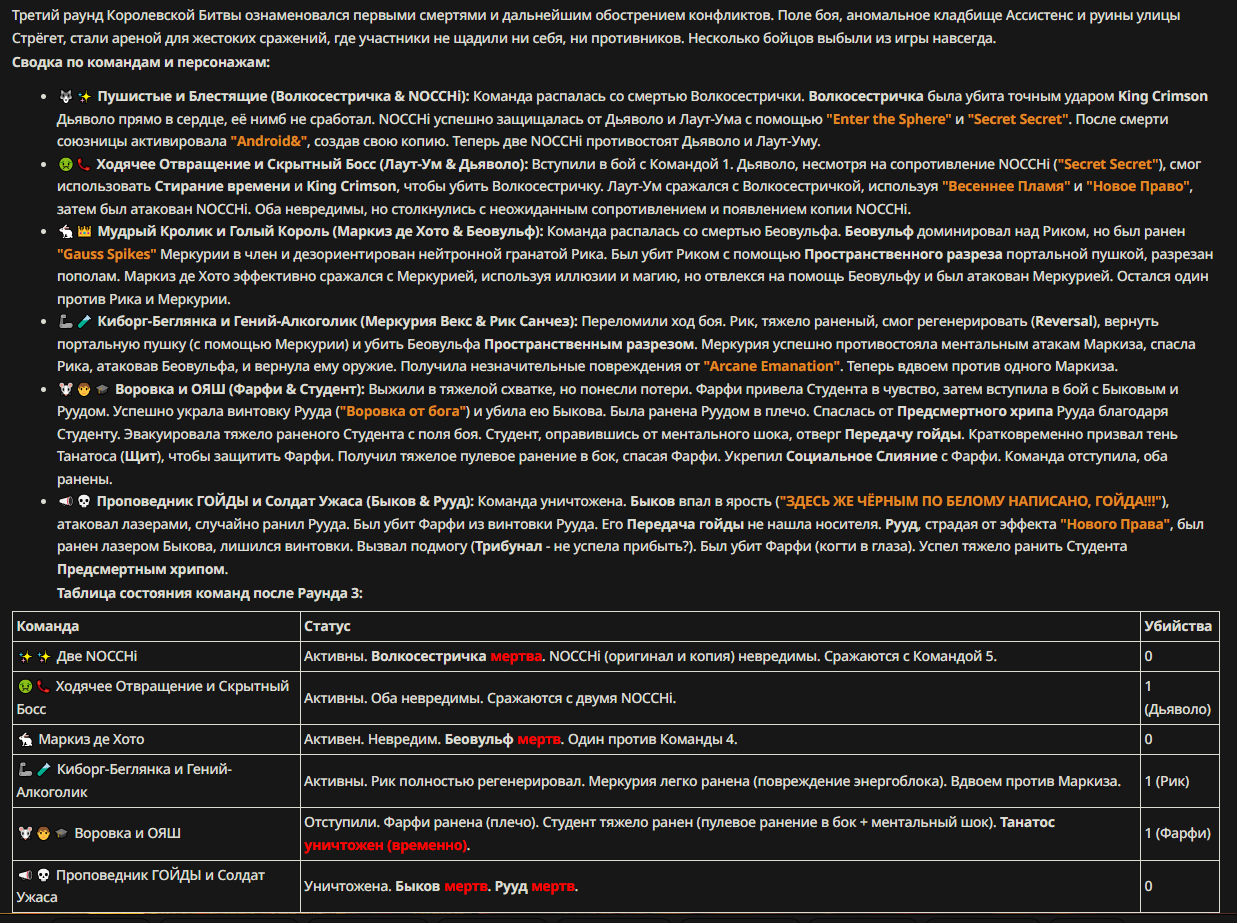Click the orange "Arcane Emanation" text
The image size is (1237, 923).
pyautogui.click(x=773, y=365)
